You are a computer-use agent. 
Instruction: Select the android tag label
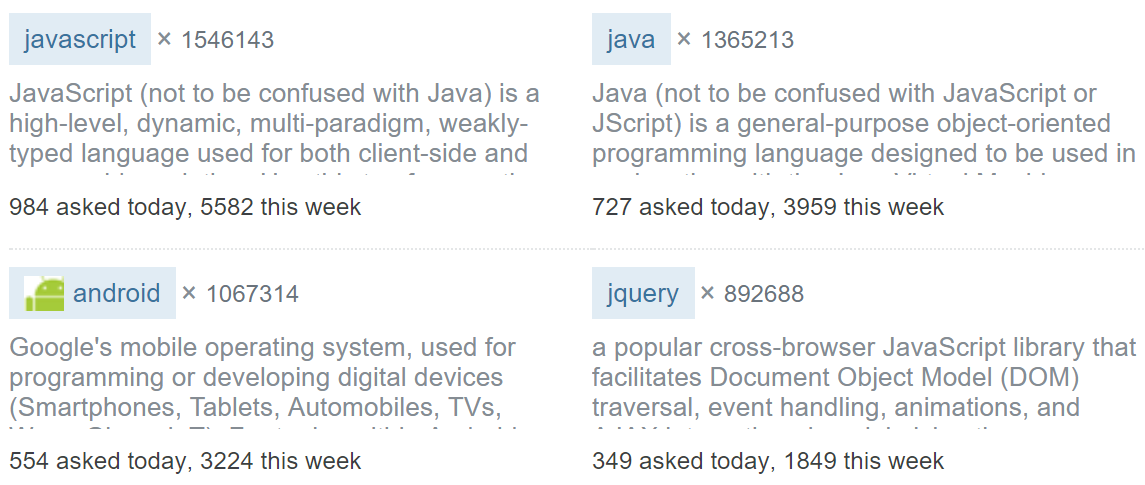pyautogui.click(x=116, y=293)
